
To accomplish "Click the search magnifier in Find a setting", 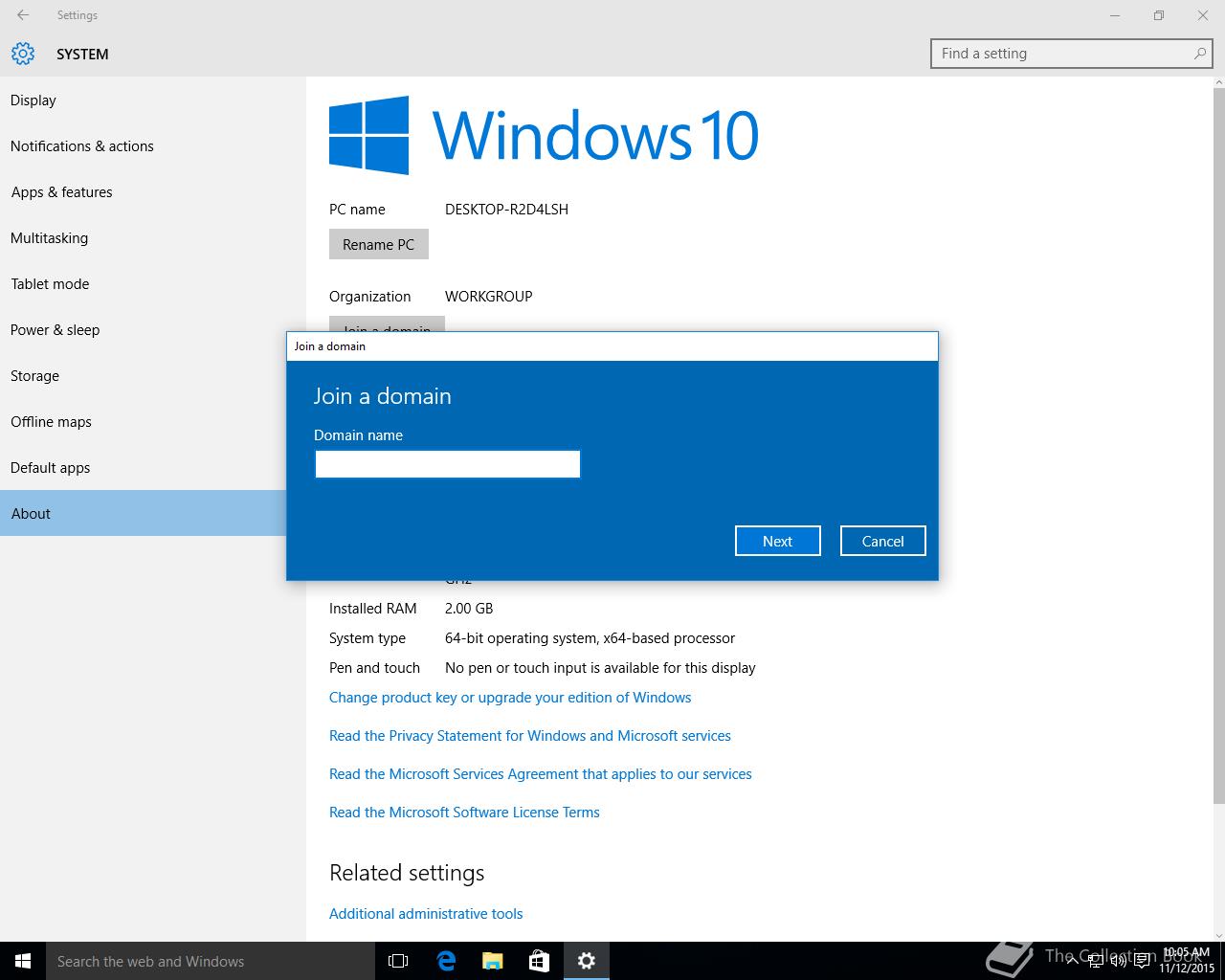I will 1199,54.
